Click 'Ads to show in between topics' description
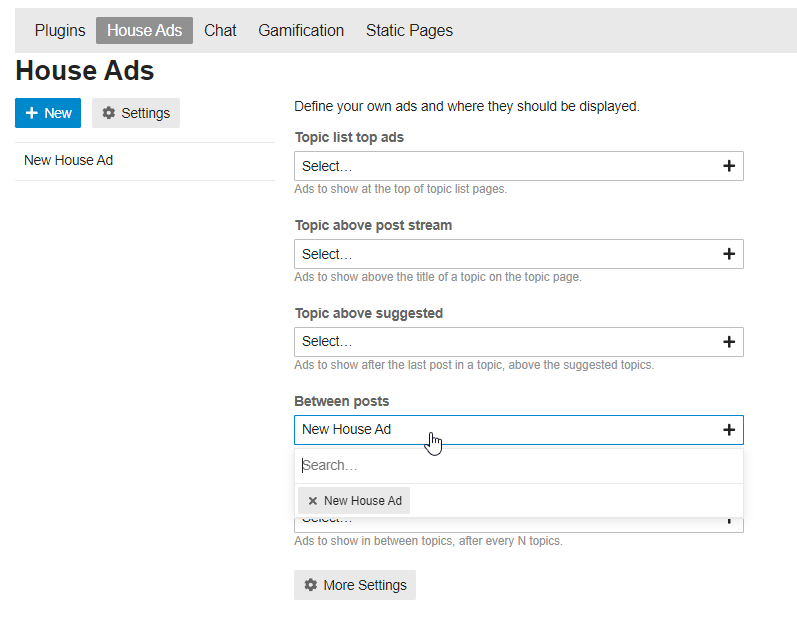Screen dimensions: 797x621 [x=428, y=541]
